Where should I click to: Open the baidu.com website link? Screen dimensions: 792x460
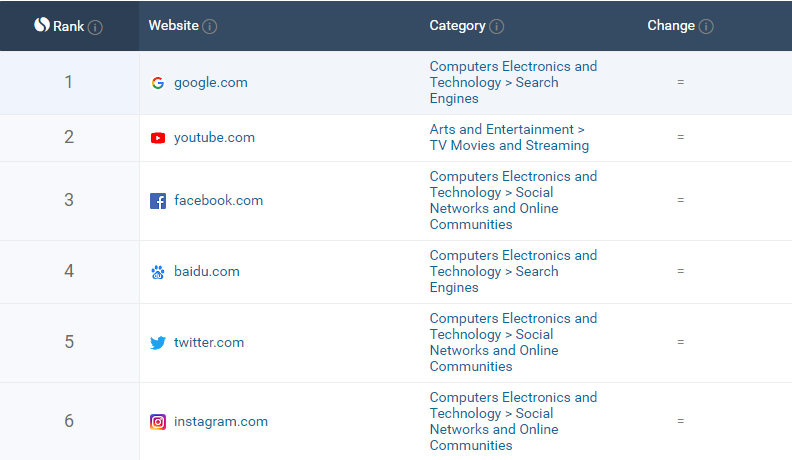point(206,272)
